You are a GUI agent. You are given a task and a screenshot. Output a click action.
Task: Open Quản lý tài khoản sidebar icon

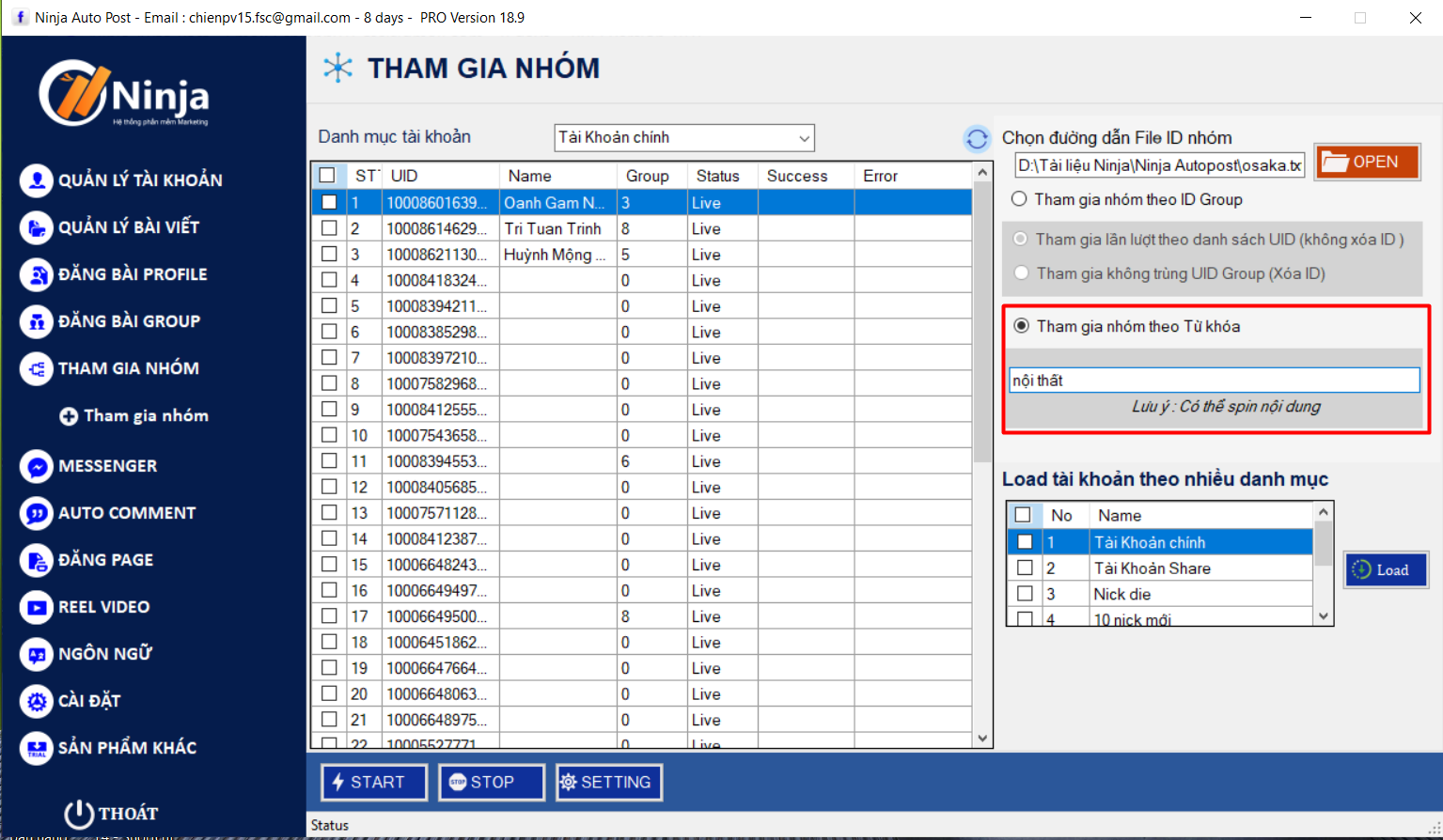[36, 179]
